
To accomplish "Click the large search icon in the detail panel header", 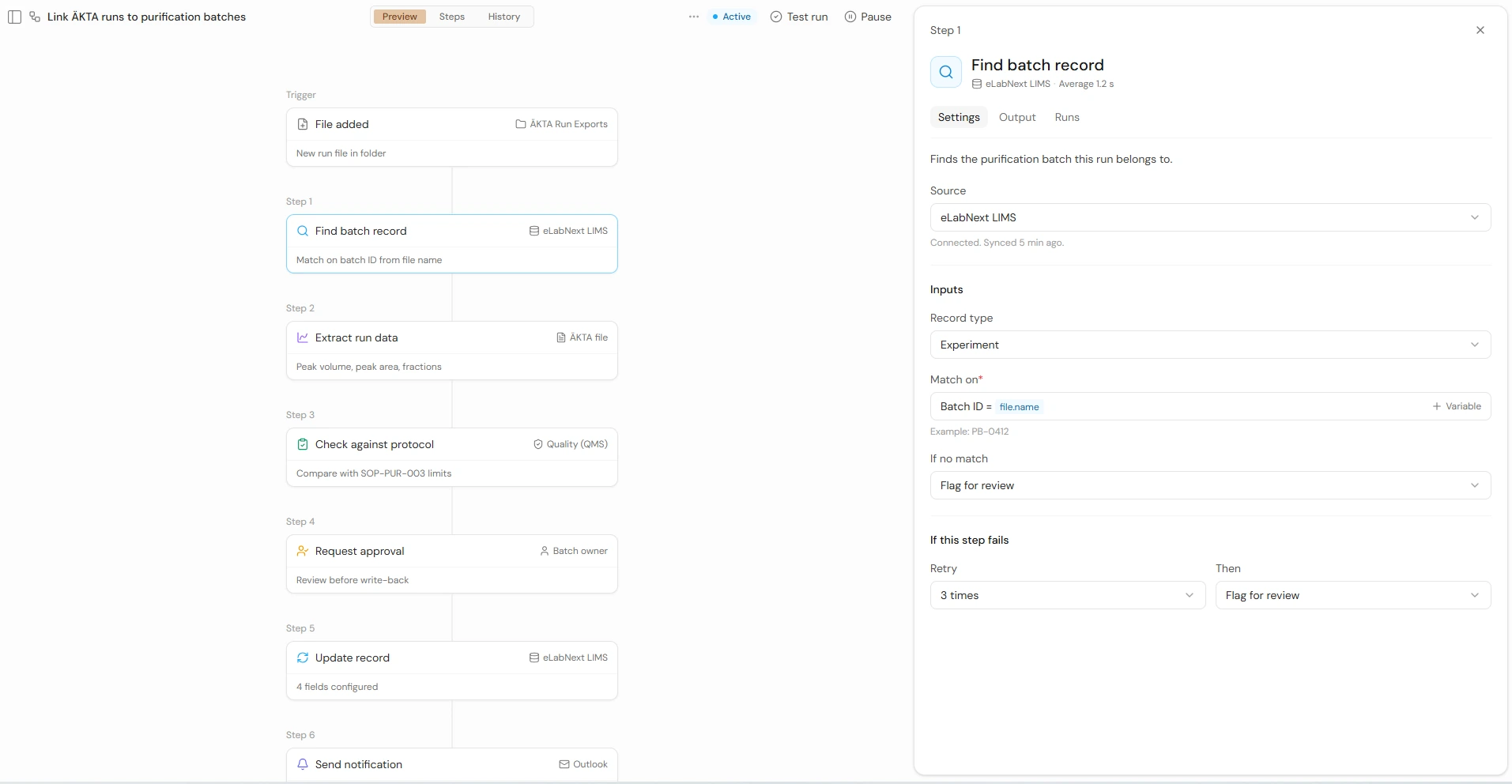I will tap(946, 72).
